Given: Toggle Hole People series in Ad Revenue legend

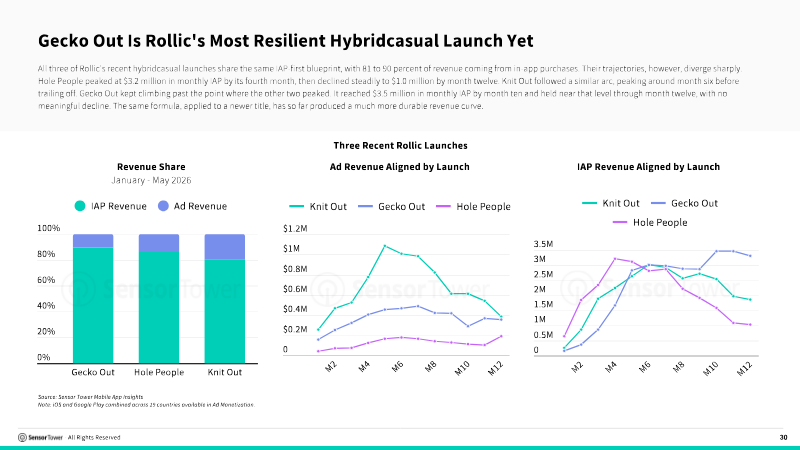Looking at the screenshot, I should (x=473, y=207).
